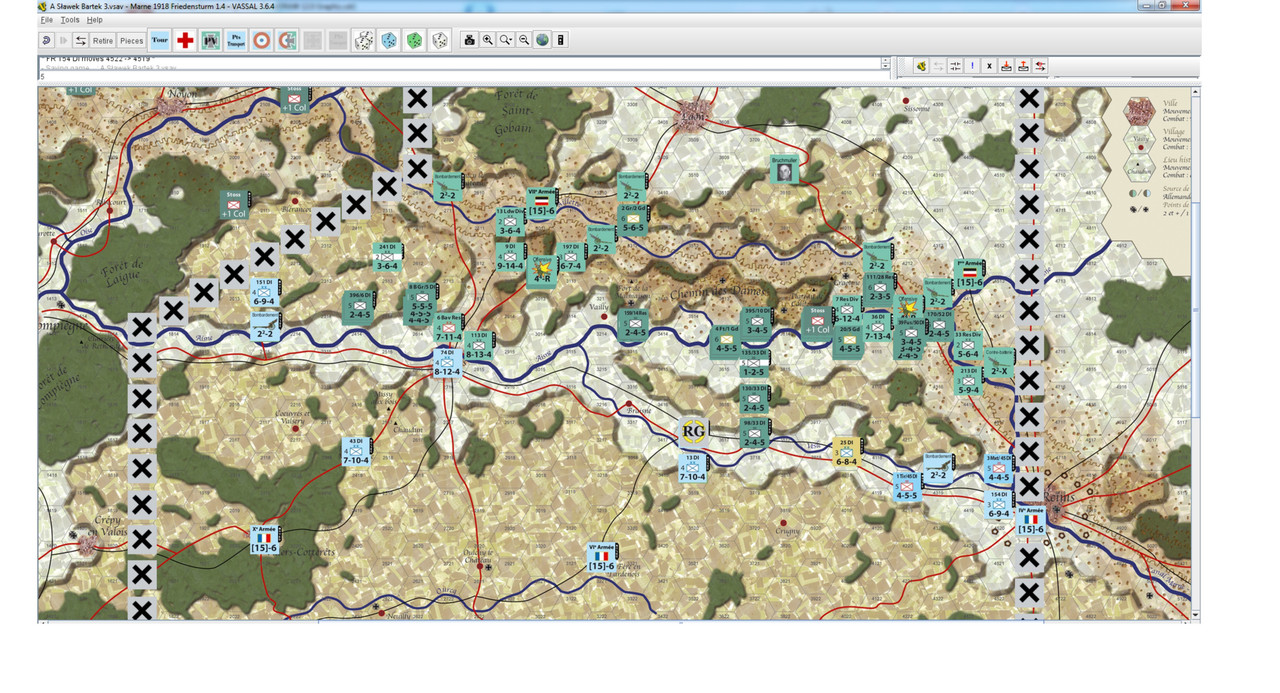Select the 113 DI 8-13-4 counter

(x=478, y=345)
